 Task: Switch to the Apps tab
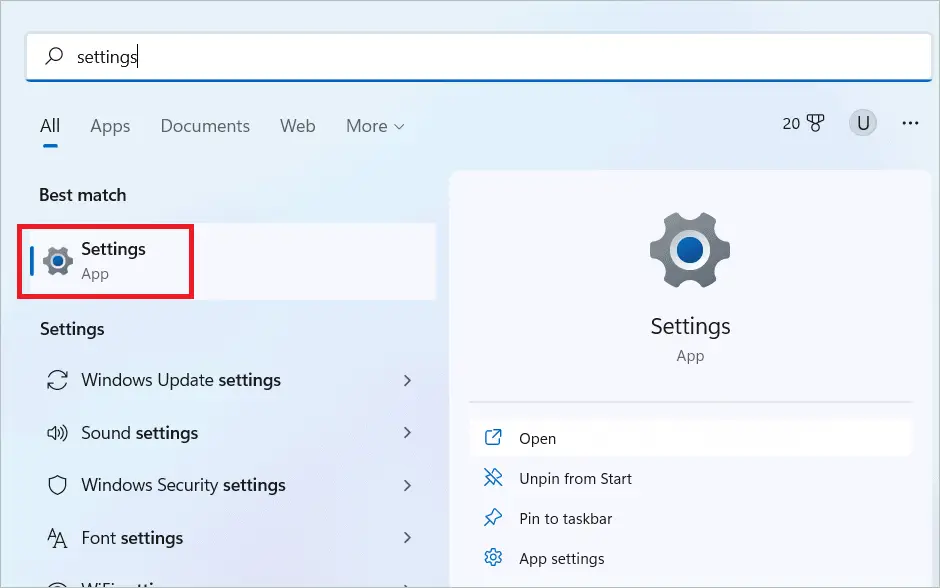click(x=110, y=126)
